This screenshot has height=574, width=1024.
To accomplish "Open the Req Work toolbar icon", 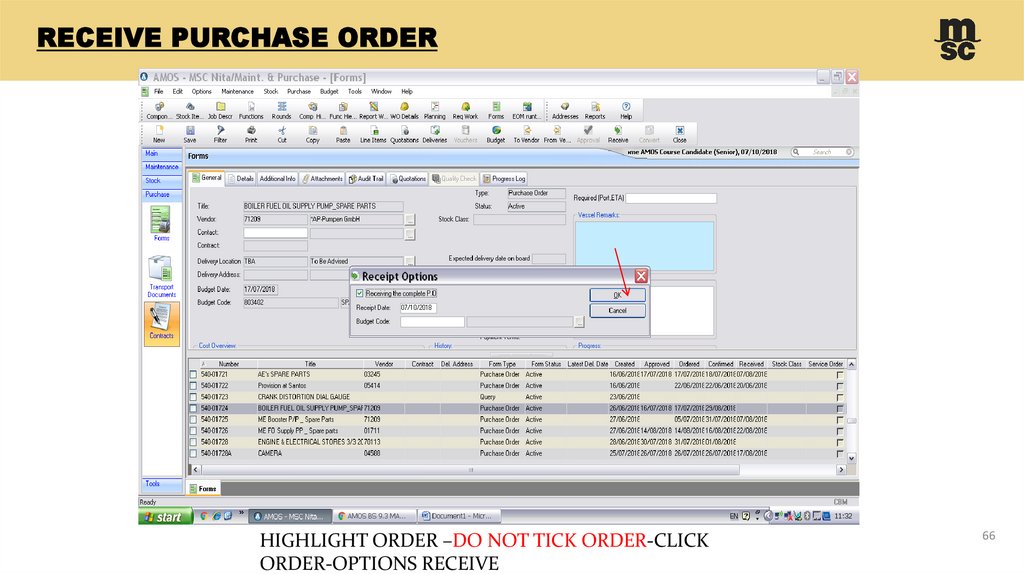I will tap(465, 110).
